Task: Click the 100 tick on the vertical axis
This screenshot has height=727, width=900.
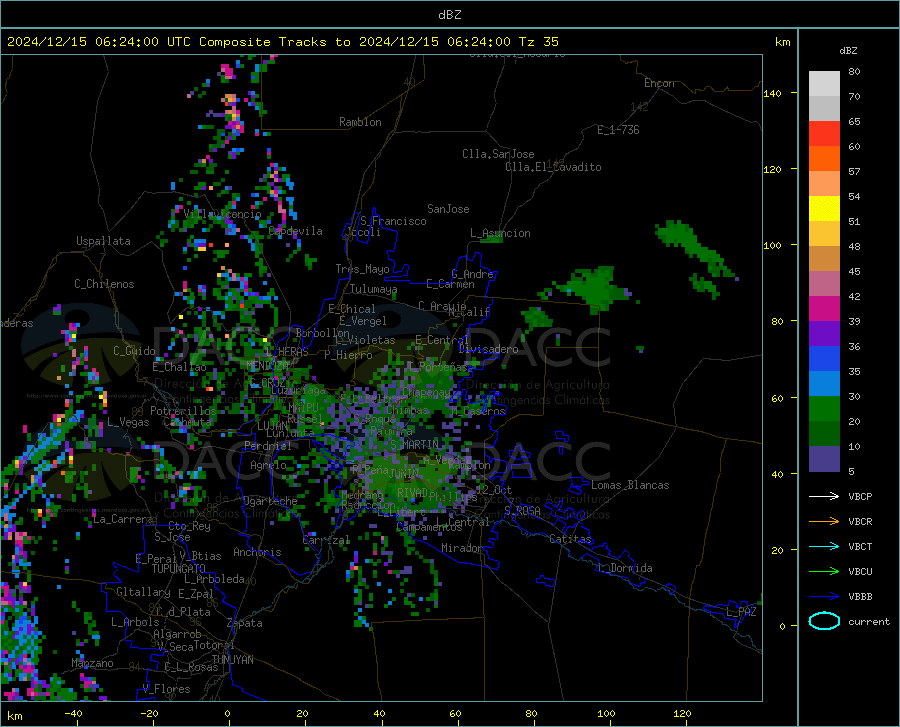Action: (x=772, y=245)
